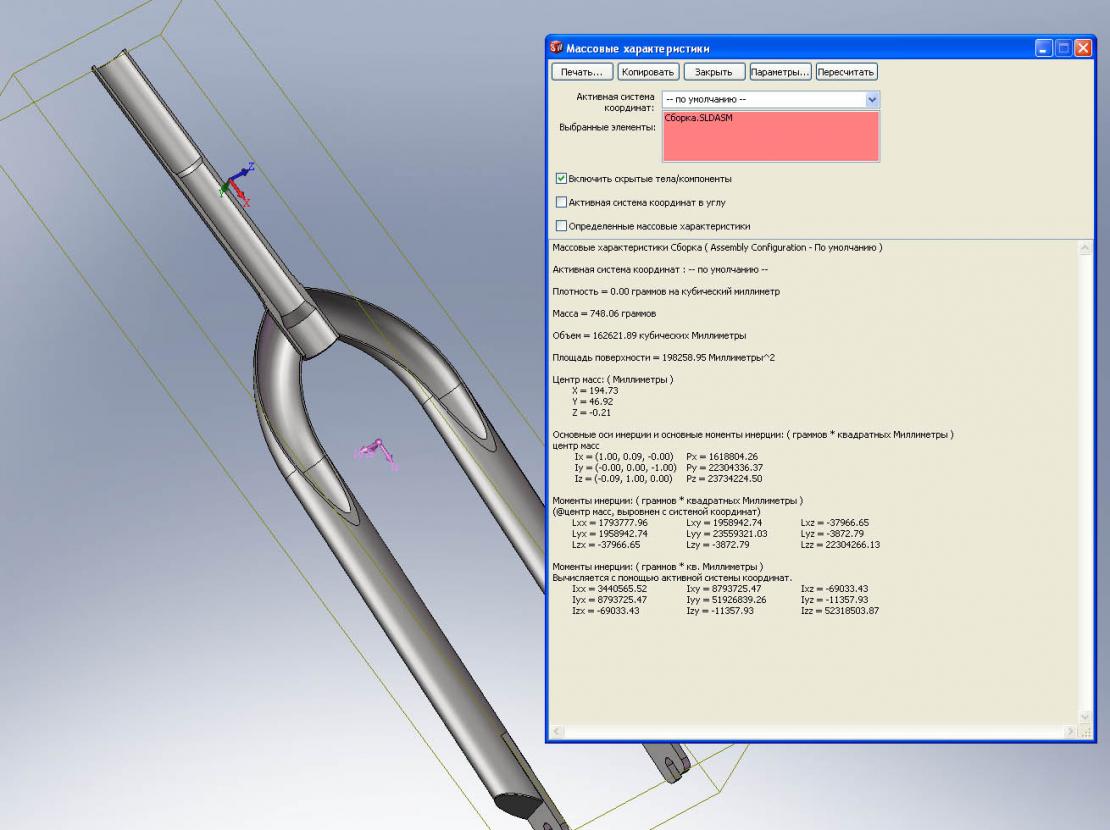Close the dialog with the red X
1110x830 pixels.
1083,48
